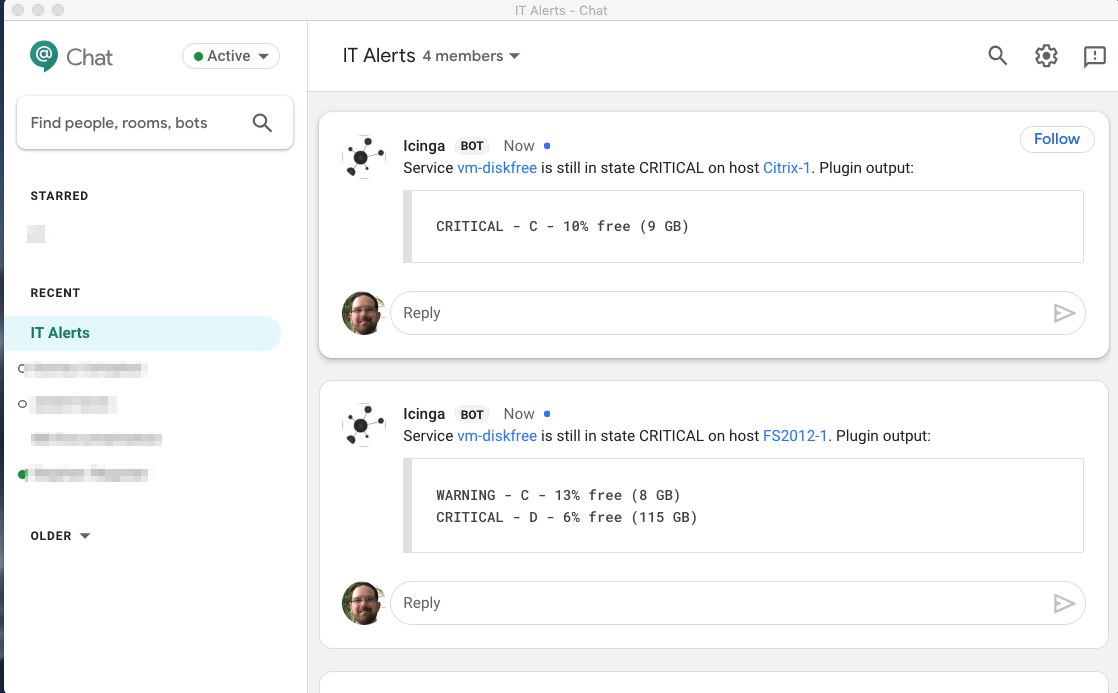Open the Active status dropdown
Screen dimensions: 1118x693
click(231, 56)
